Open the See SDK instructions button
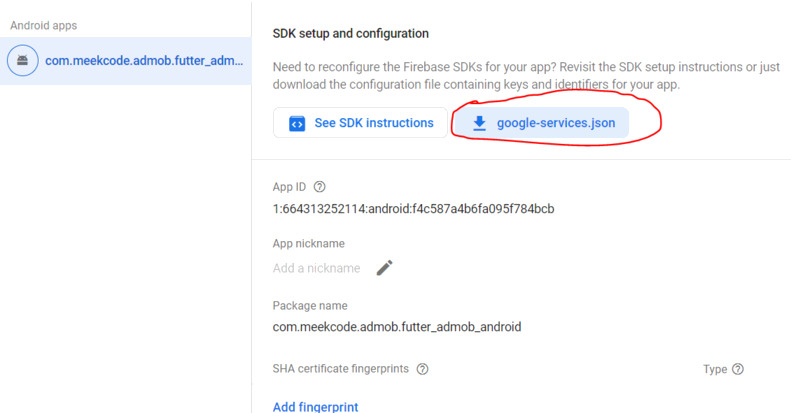791x413 pixels. coord(360,123)
